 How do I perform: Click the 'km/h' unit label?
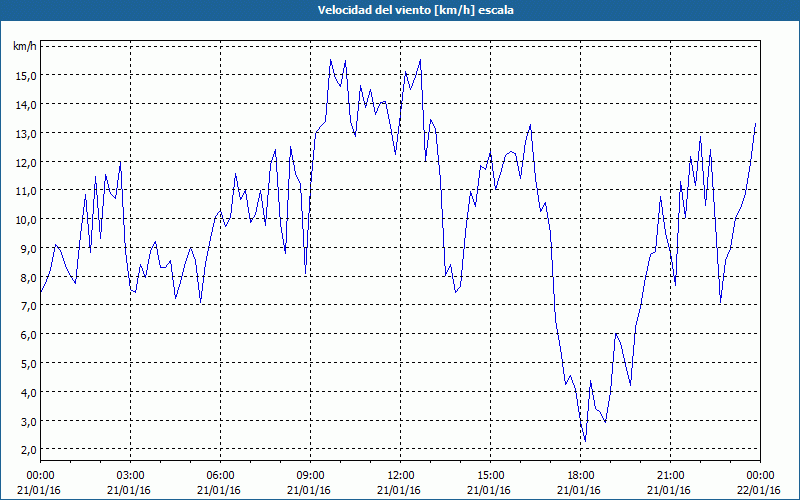tap(24, 46)
